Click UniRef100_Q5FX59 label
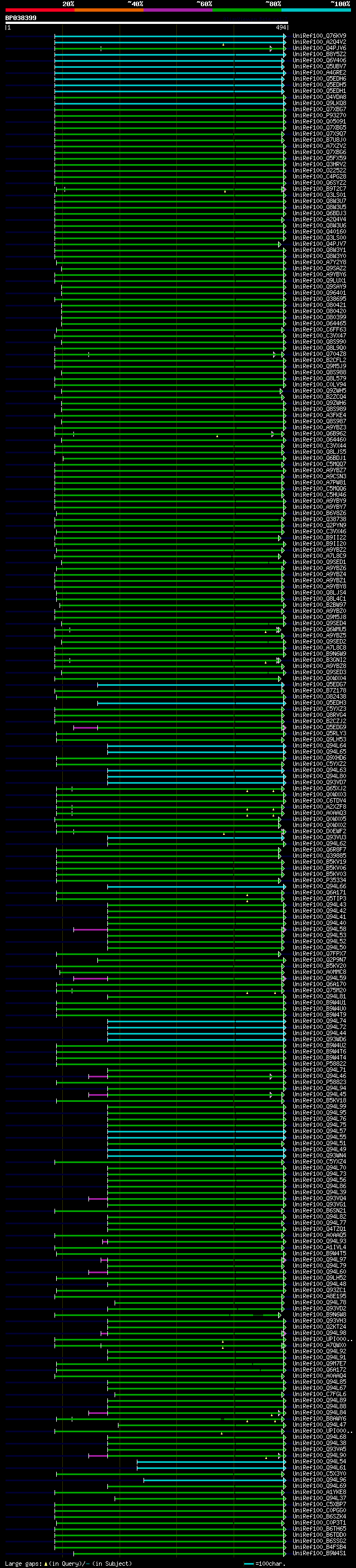 319,159
